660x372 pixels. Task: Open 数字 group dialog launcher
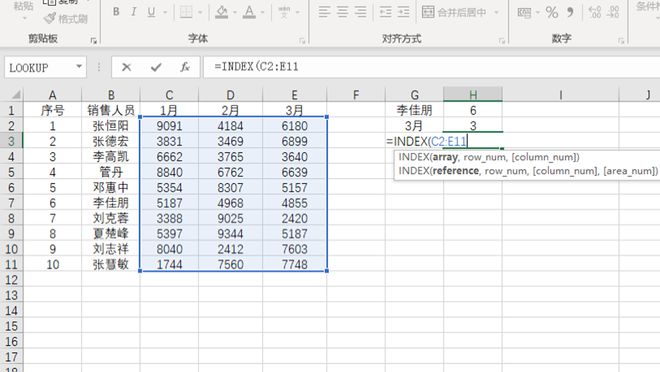(x=621, y=40)
